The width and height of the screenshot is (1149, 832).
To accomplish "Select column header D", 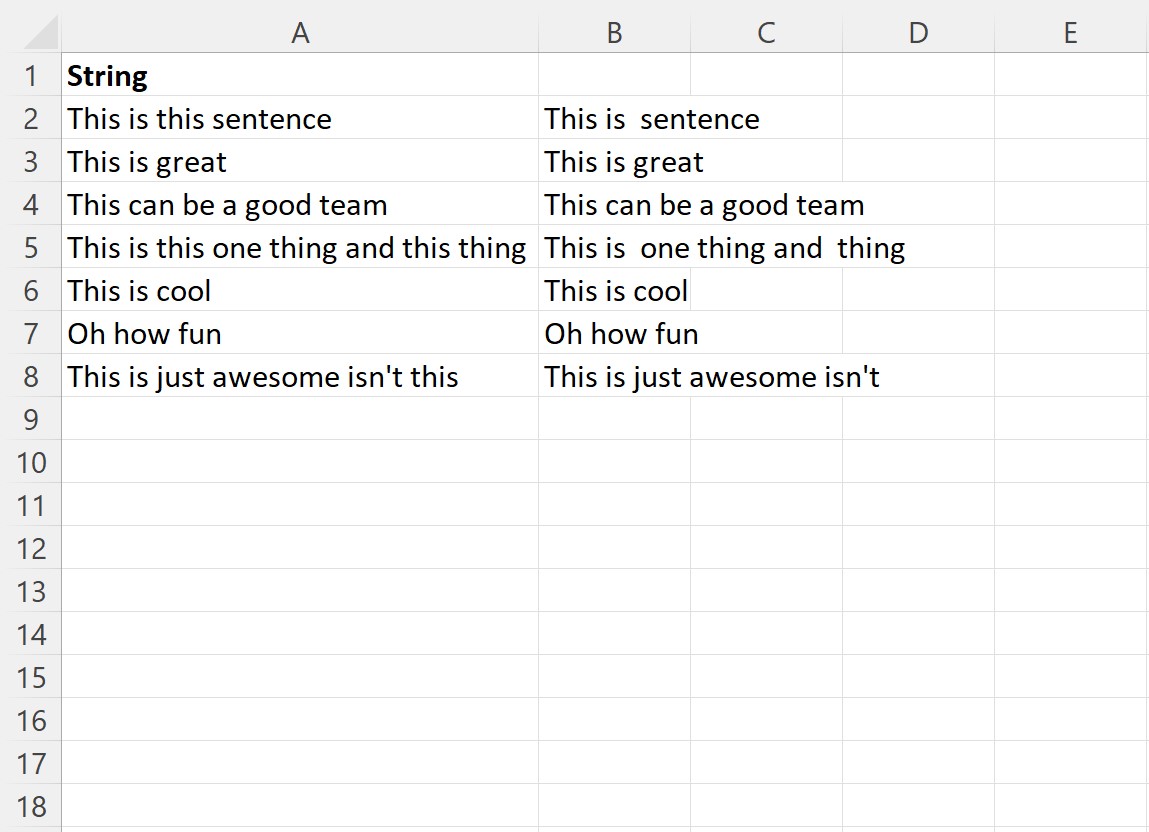I will pyautogui.click(x=917, y=33).
